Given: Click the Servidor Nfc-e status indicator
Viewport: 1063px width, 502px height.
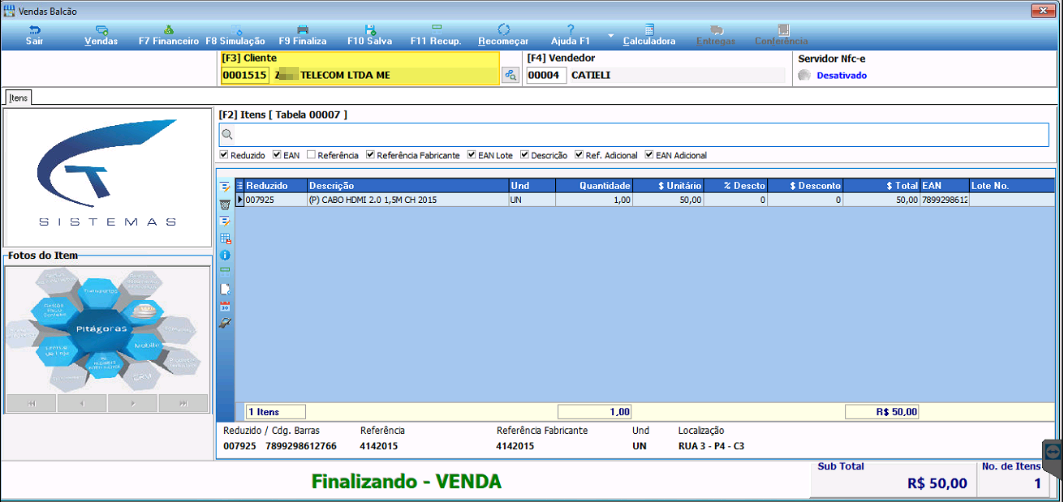Looking at the screenshot, I should pos(805,75).
